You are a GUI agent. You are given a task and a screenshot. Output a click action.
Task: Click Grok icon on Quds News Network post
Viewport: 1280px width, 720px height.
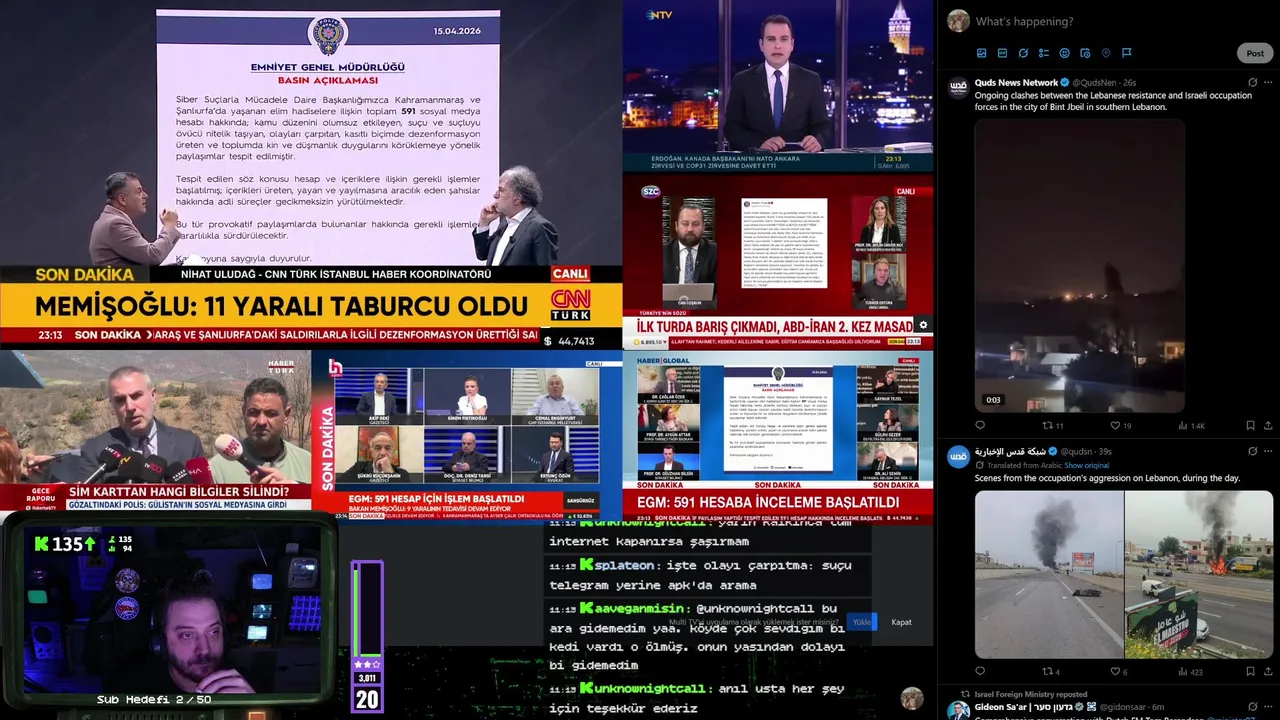(x=1252, y=82)
